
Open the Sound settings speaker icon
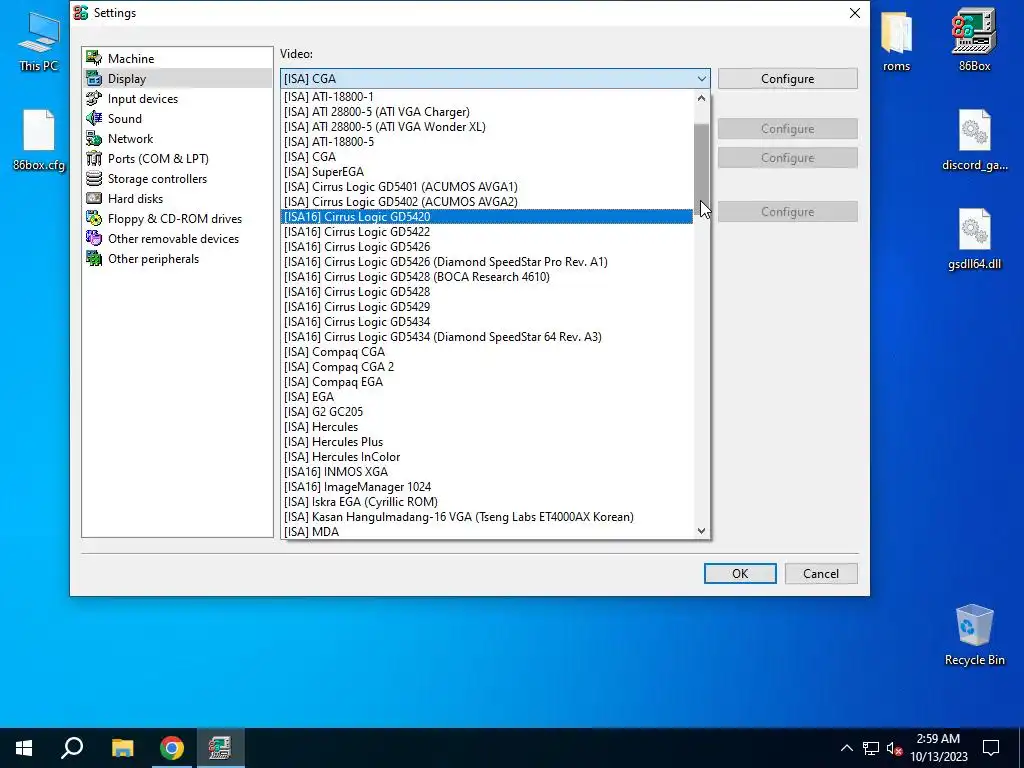[x=94, y=118]
